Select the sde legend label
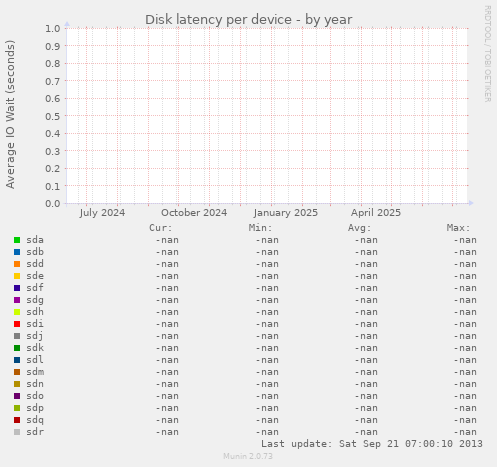This screenshot has height=467, width=497. pyautogui.click(x=35, y=276)
